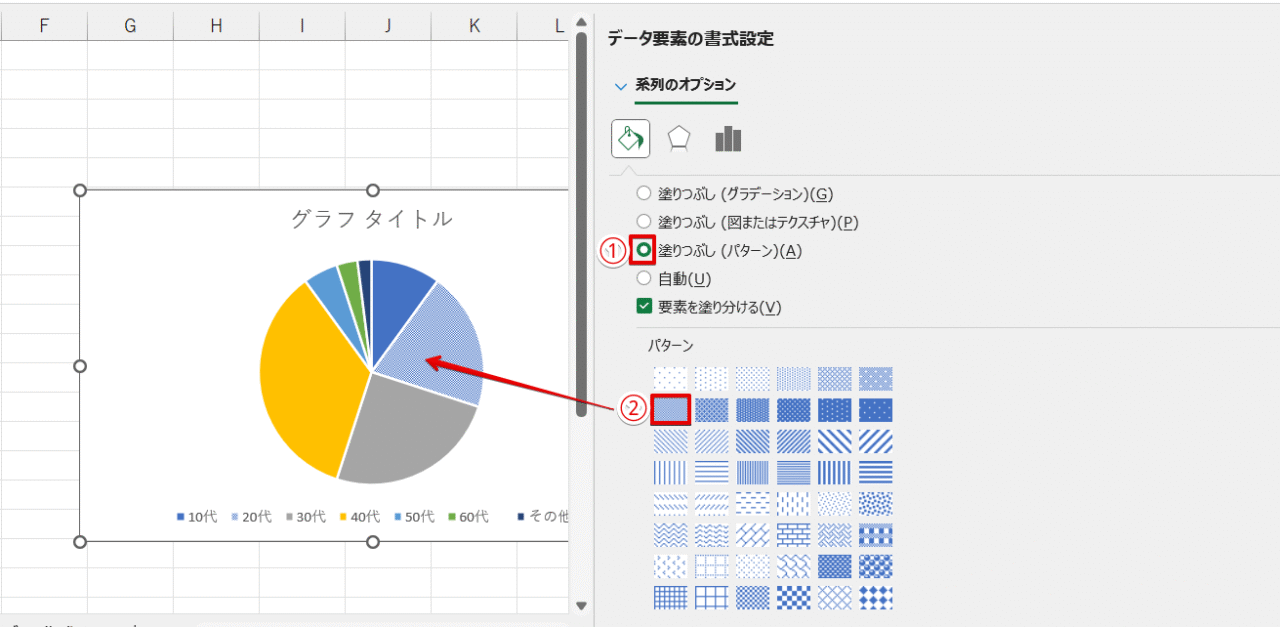Select 塗りつぶし (グラデーション) radio button
Screen dimensions: 1280x627
click(x=644, y=194)
